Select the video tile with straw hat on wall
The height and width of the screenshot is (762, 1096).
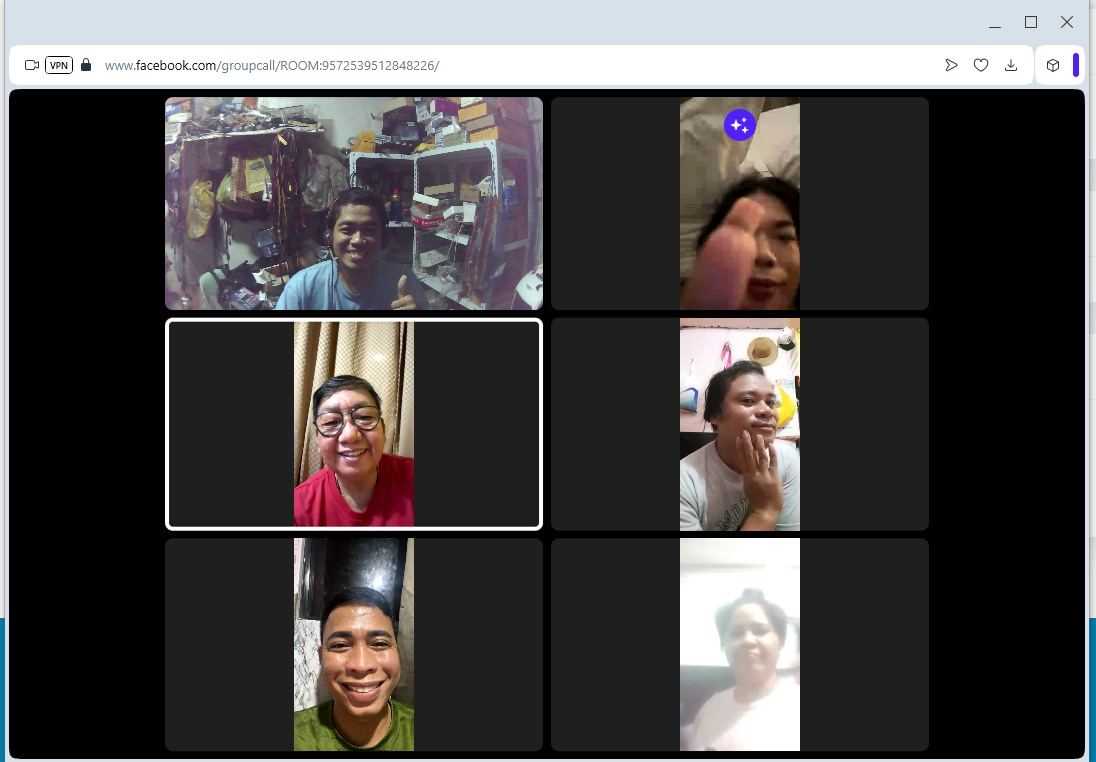740,424
